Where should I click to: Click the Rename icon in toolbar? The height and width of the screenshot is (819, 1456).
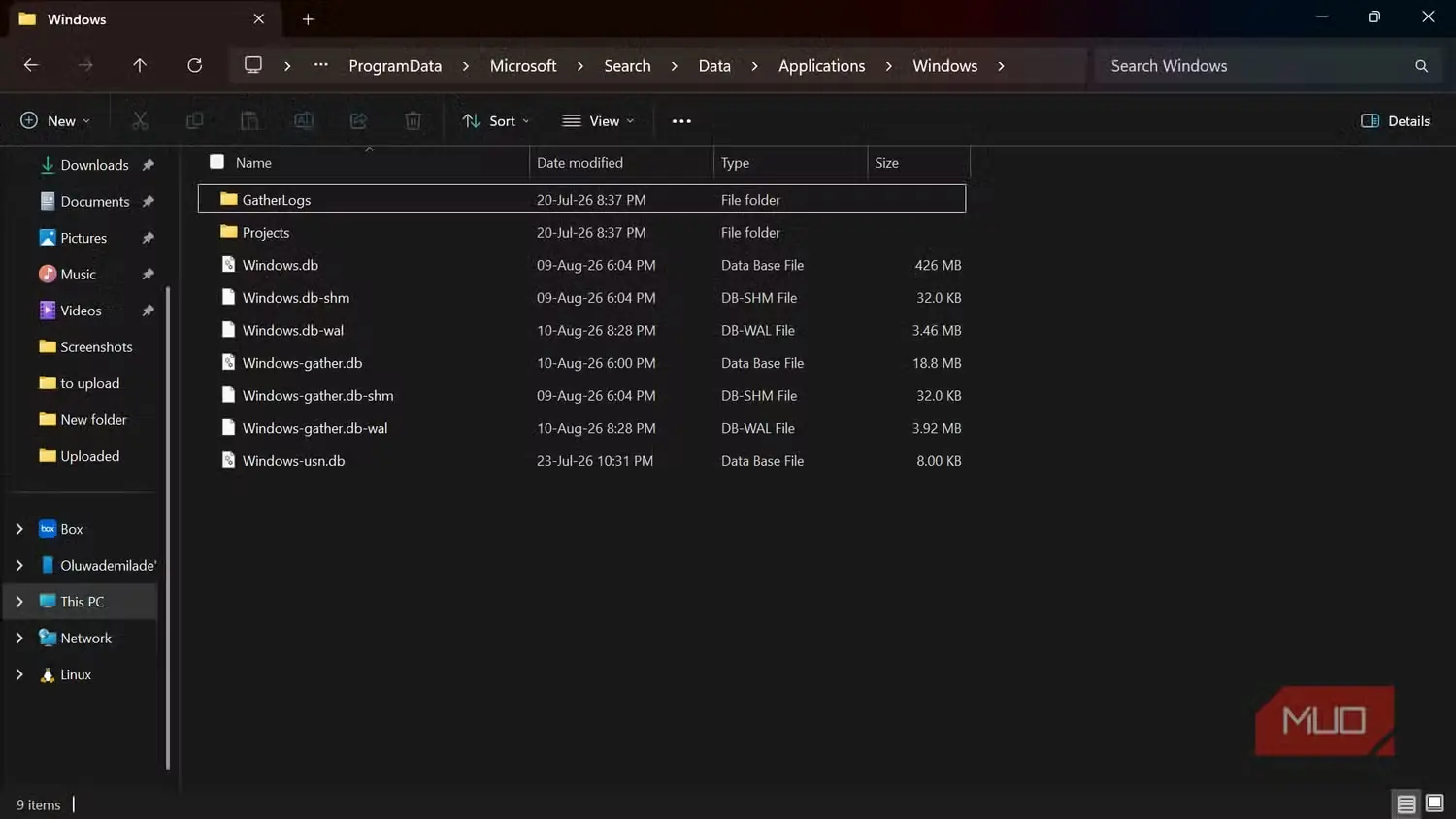(304, 120)
